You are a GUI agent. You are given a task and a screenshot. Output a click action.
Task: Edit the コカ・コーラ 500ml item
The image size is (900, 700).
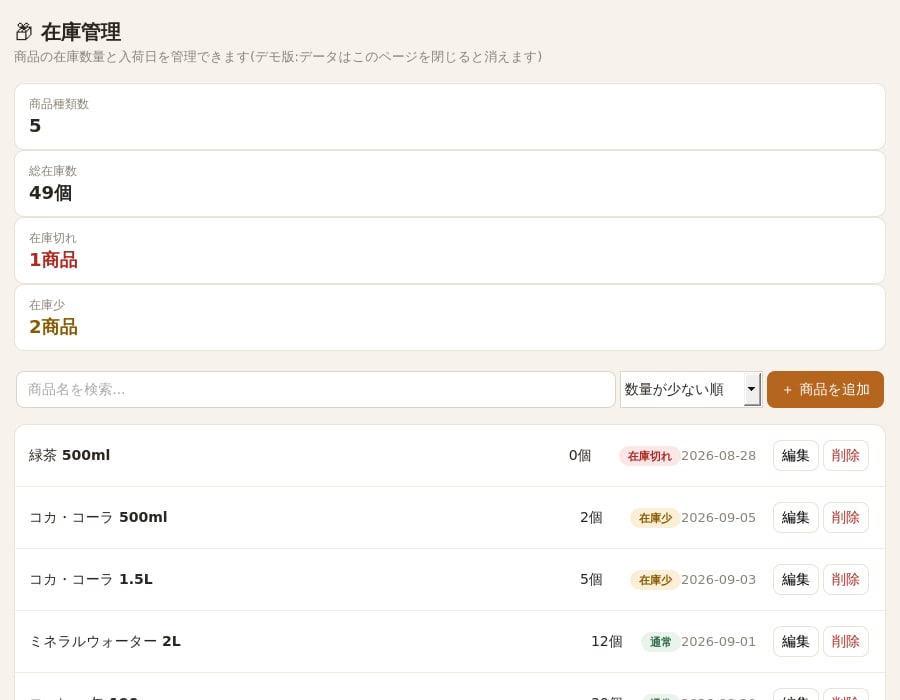coord(796,518)
